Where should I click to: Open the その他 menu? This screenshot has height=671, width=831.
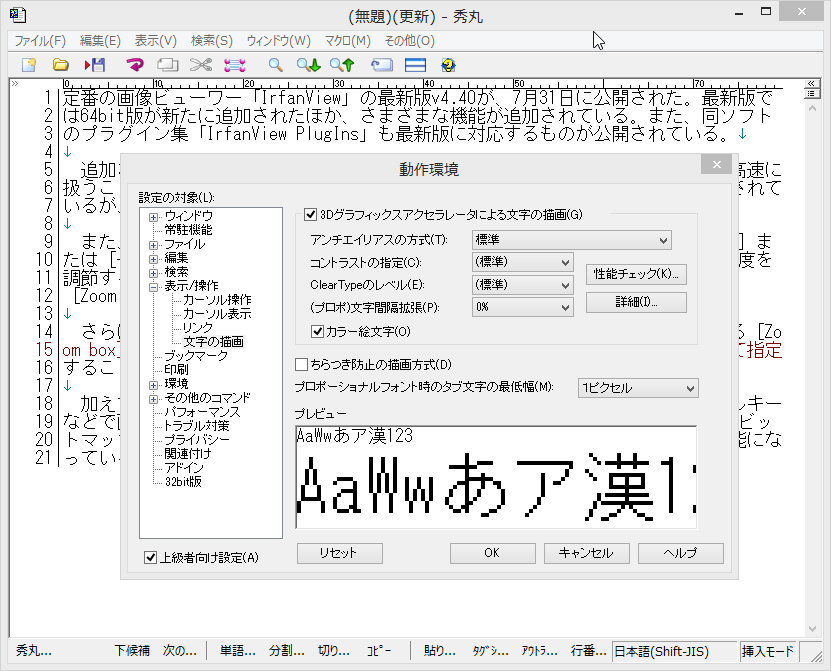(408, 41)
